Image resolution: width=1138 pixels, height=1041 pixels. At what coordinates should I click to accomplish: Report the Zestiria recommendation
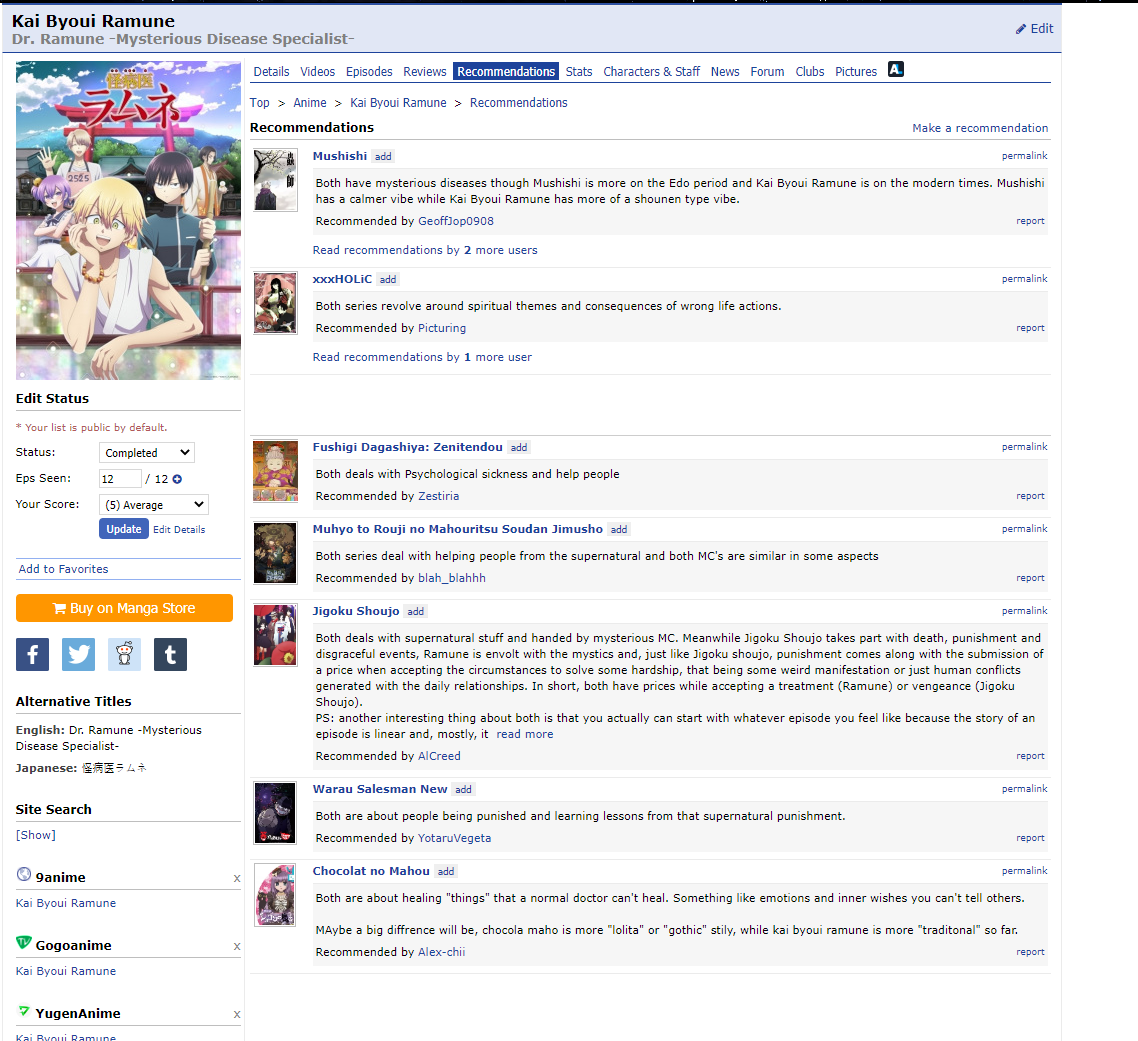point(1031,497)
